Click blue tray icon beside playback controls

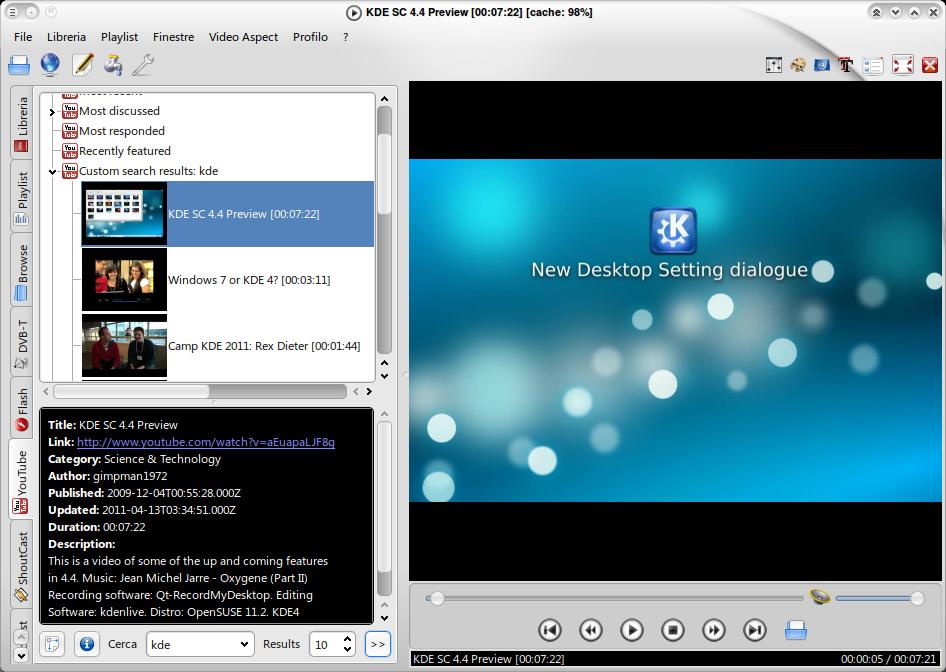(x=796, y=630)
